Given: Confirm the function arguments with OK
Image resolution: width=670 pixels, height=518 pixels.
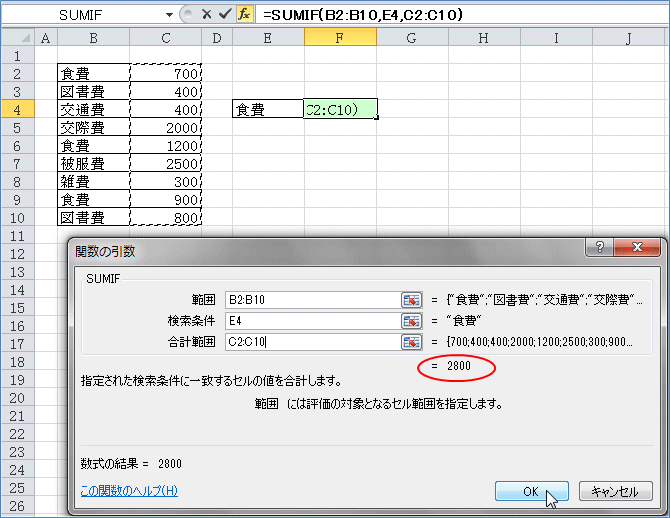Looking at the screenshot, I should 532,491.
